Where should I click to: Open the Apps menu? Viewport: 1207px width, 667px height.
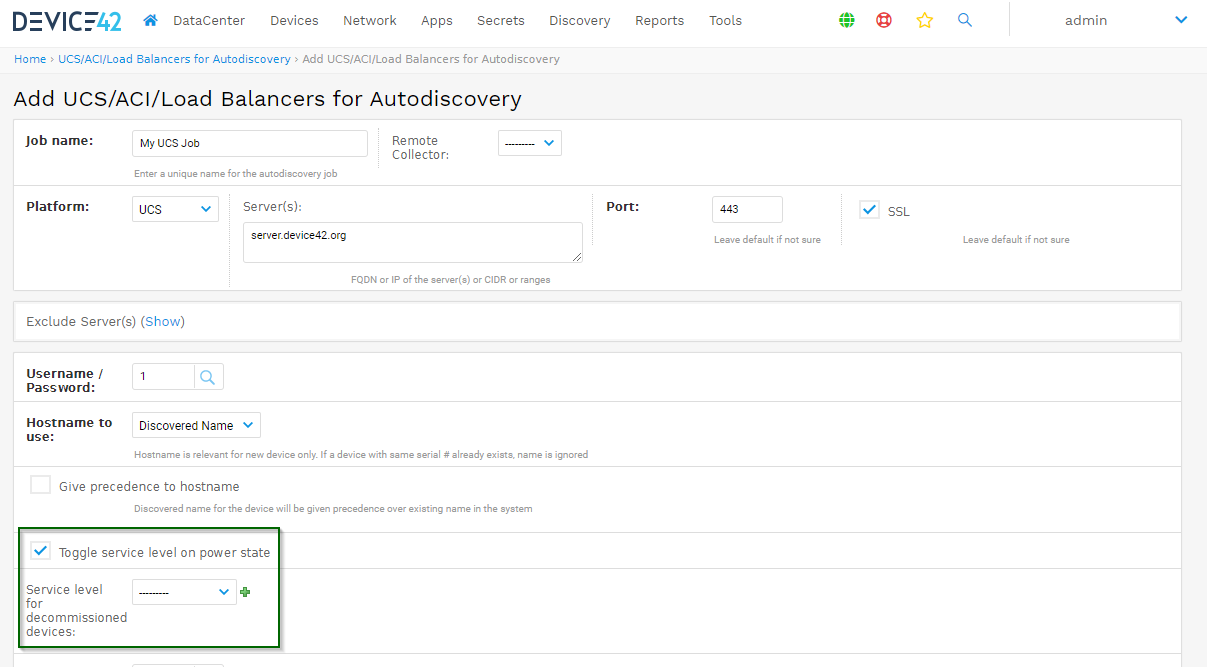[x=437, y=20]
